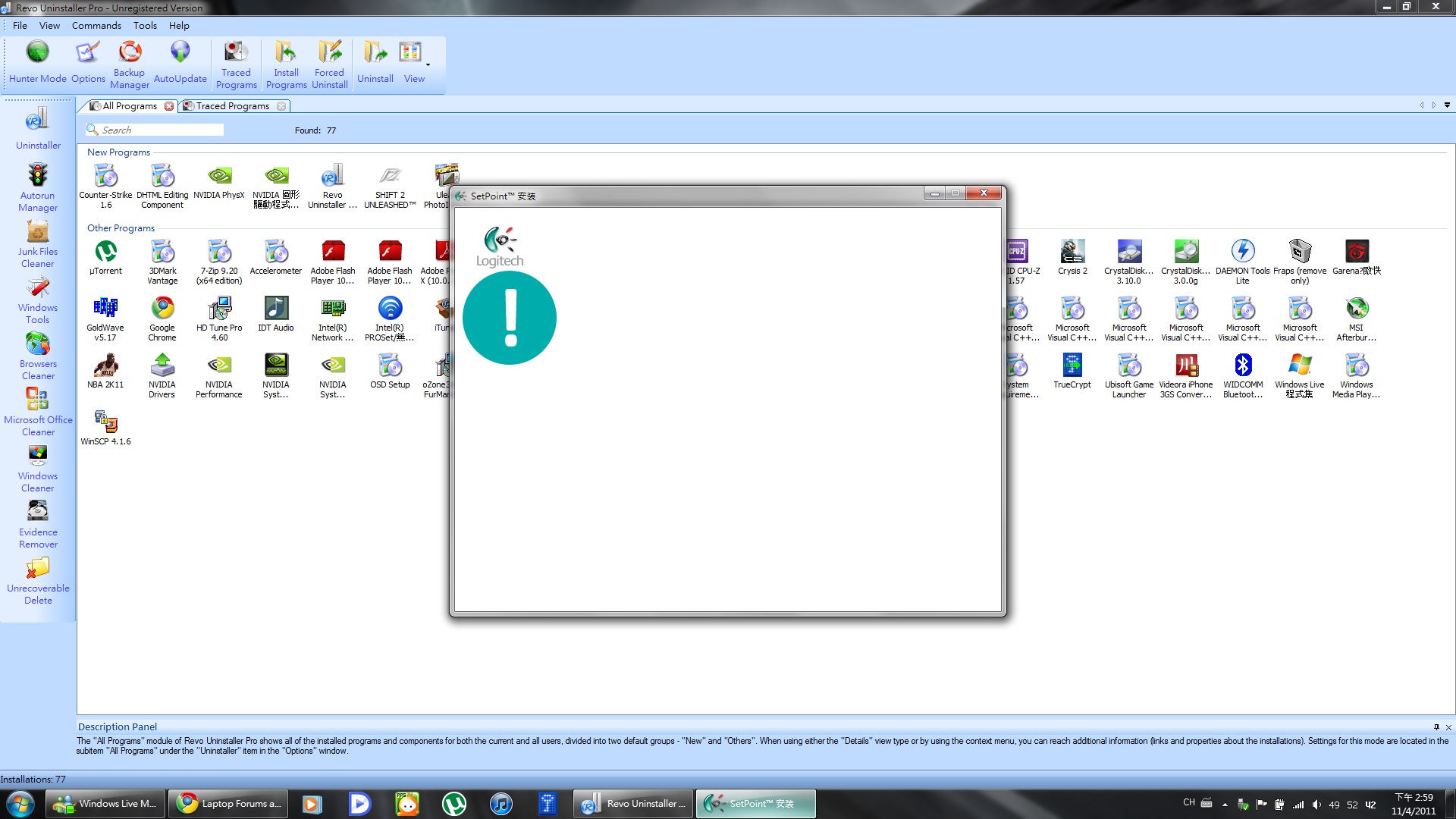Select MSI Afterburner program
1456x819 pixels.
coord(1357,319)
